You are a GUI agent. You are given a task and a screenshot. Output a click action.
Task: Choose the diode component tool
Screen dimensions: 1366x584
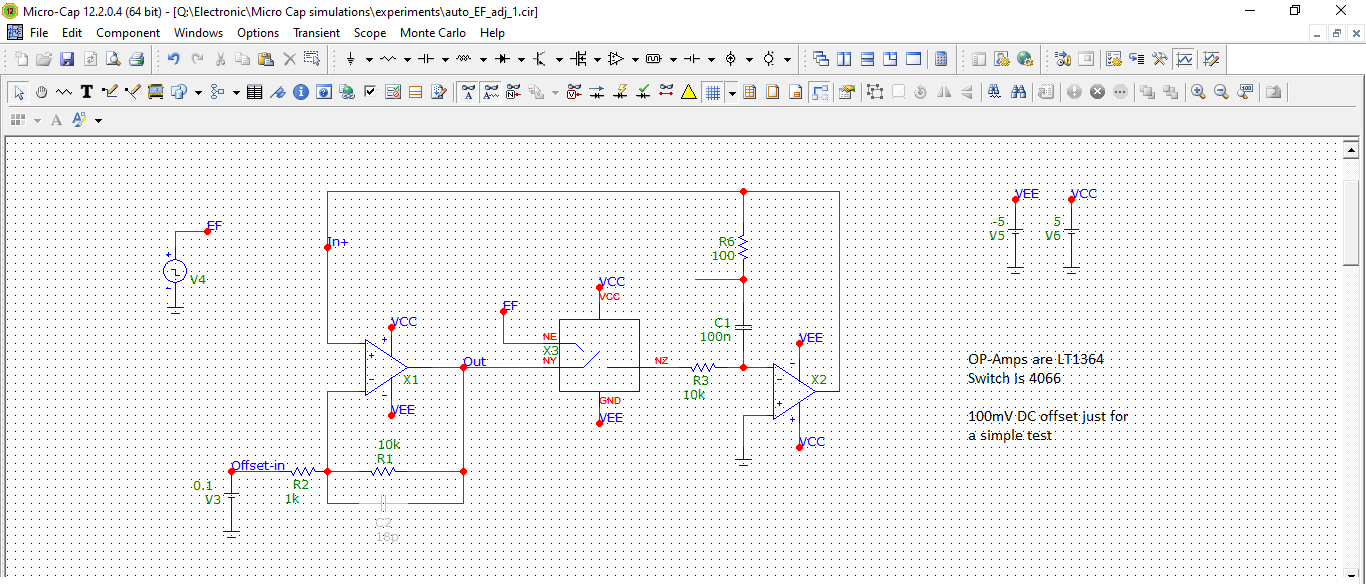(x=502, y=59)
